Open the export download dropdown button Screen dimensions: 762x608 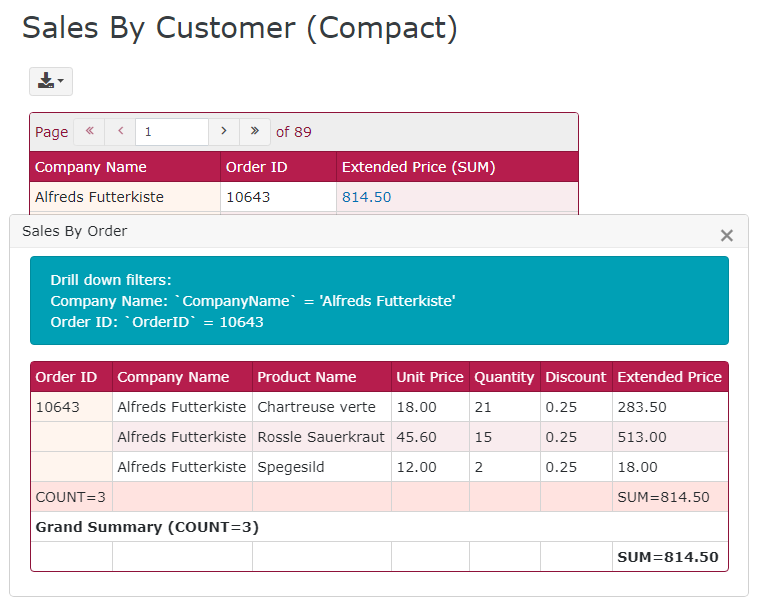[50, 81]
